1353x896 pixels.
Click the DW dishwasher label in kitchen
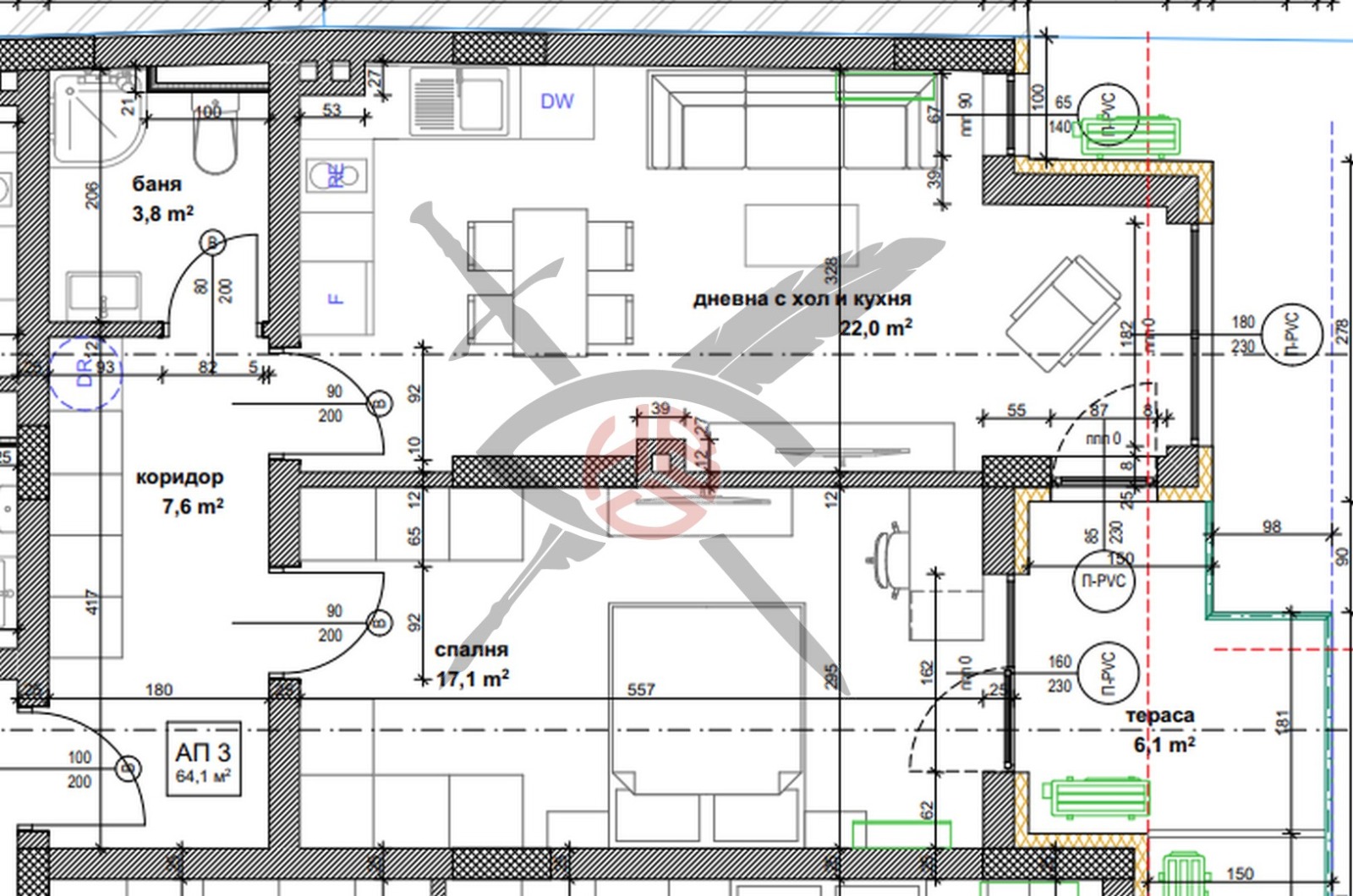coord(556,101)
